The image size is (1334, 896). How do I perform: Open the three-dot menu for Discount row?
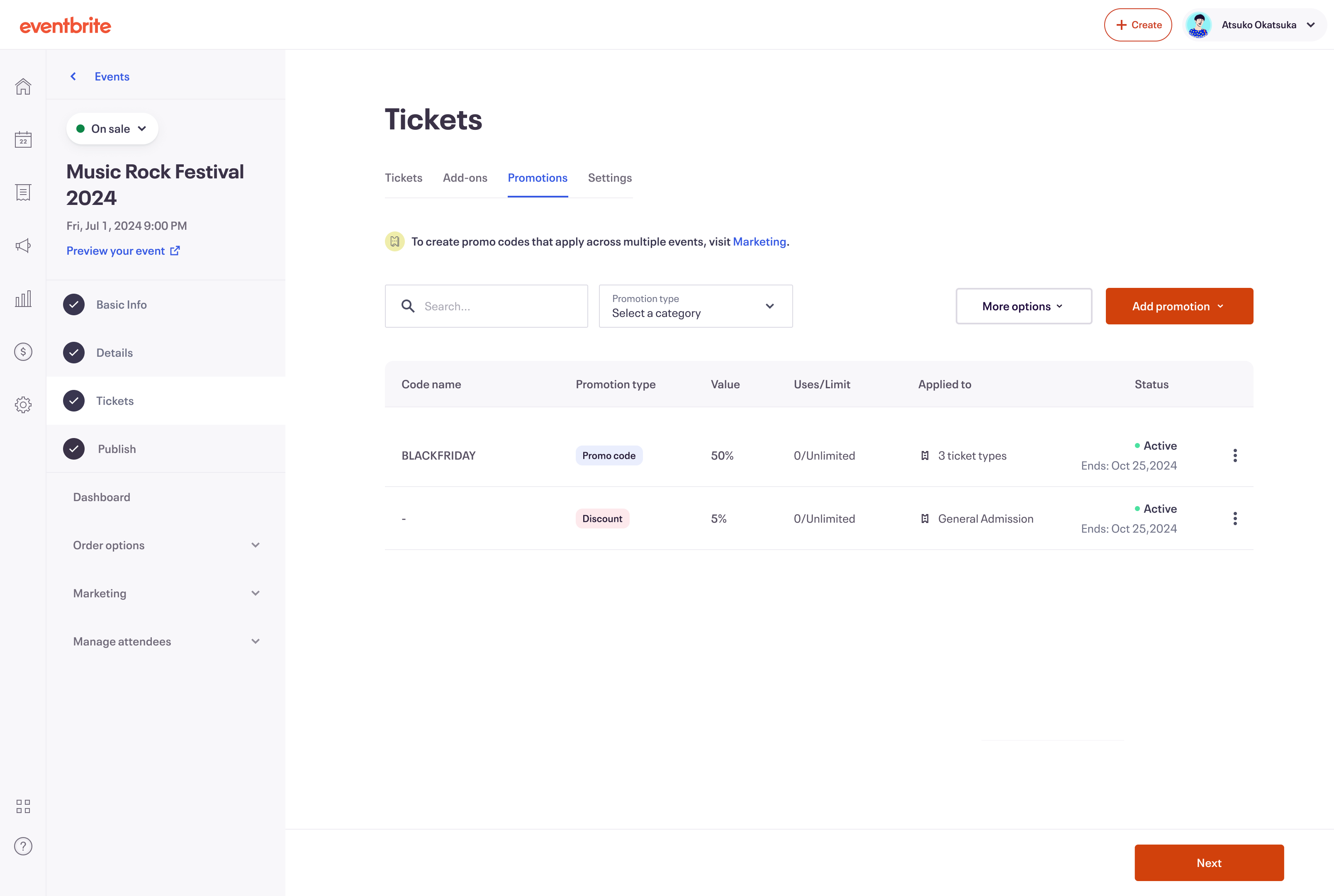click(1235, 518)
